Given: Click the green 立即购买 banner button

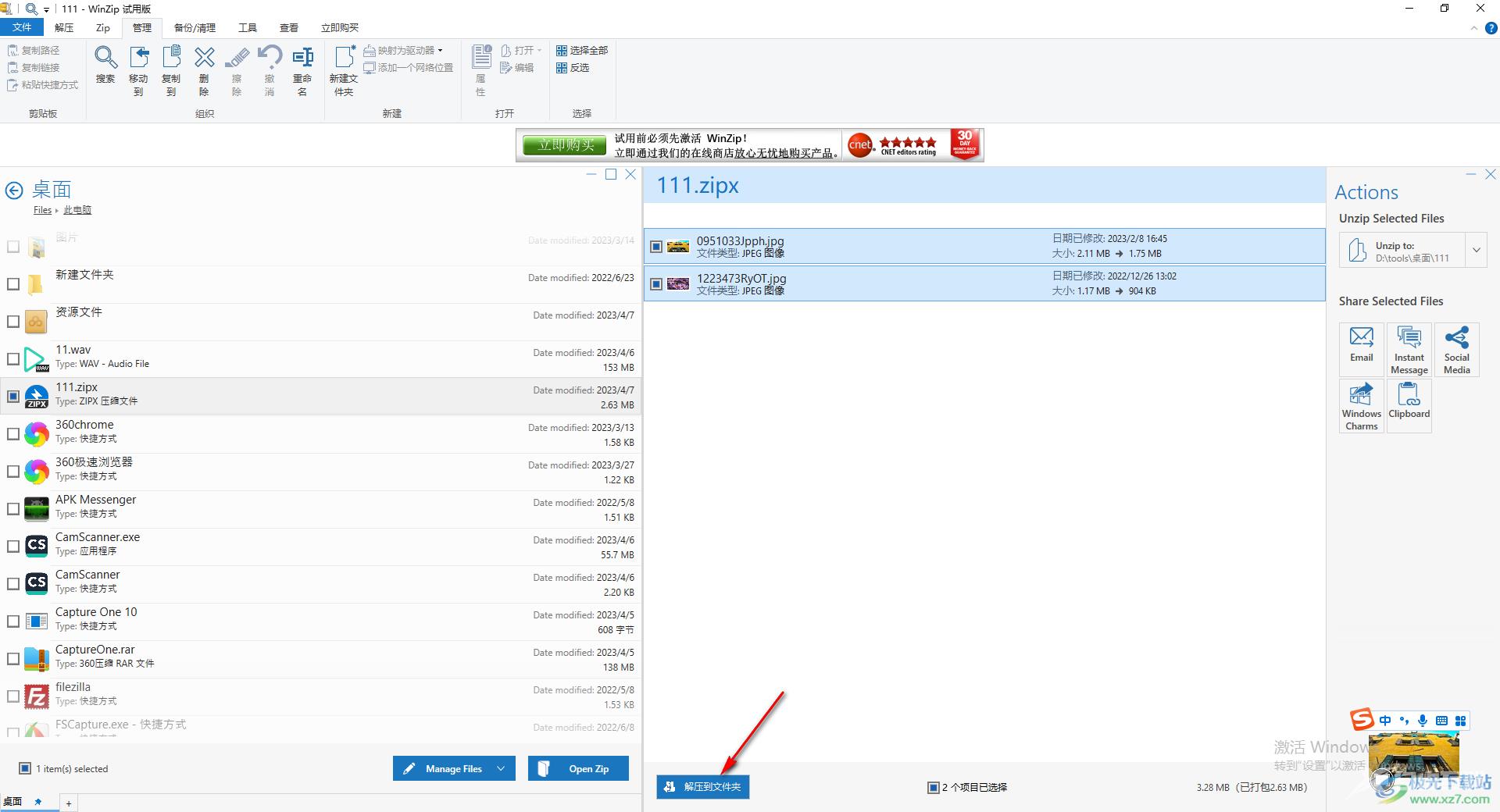Looking at the screenshot, I should point(566,145).
